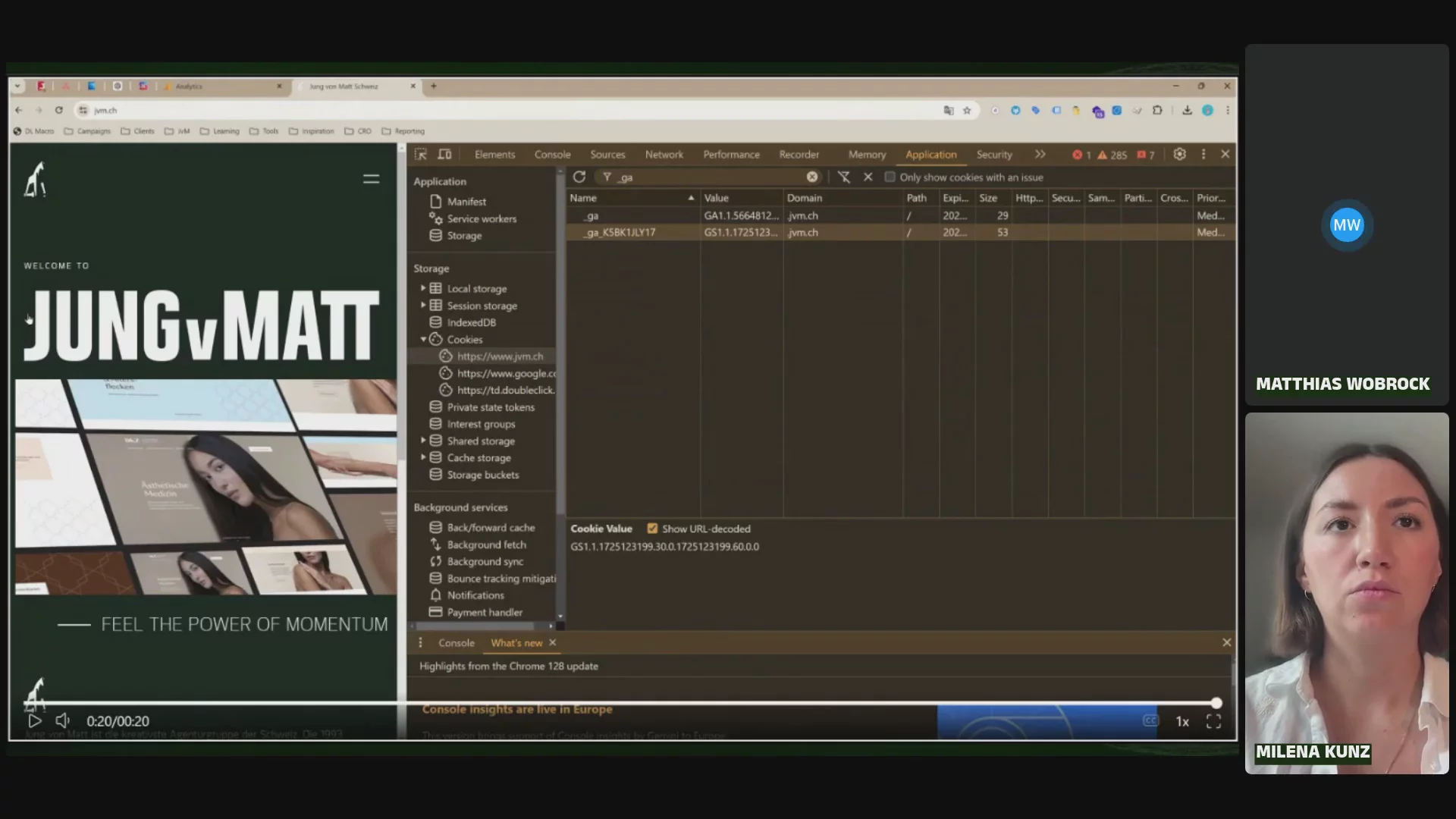Select https://td.doubleclick cookies entry
The image size is (1456, 819).
(505, 390)
